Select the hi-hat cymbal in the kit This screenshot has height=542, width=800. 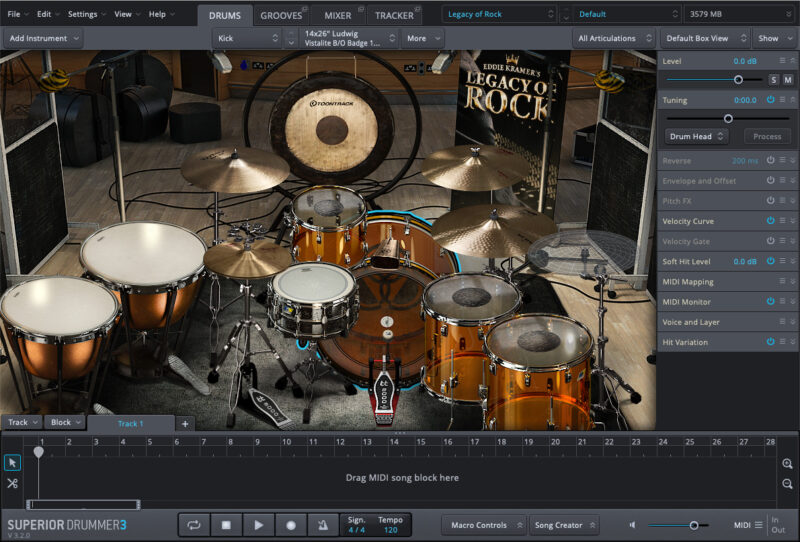(x=247, y=259)
